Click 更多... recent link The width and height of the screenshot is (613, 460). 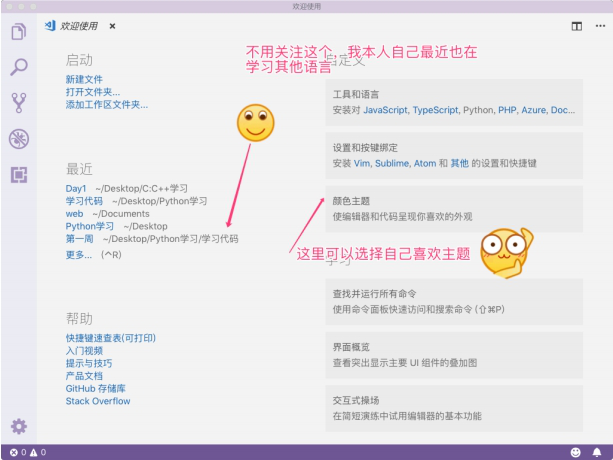[79, 255]
